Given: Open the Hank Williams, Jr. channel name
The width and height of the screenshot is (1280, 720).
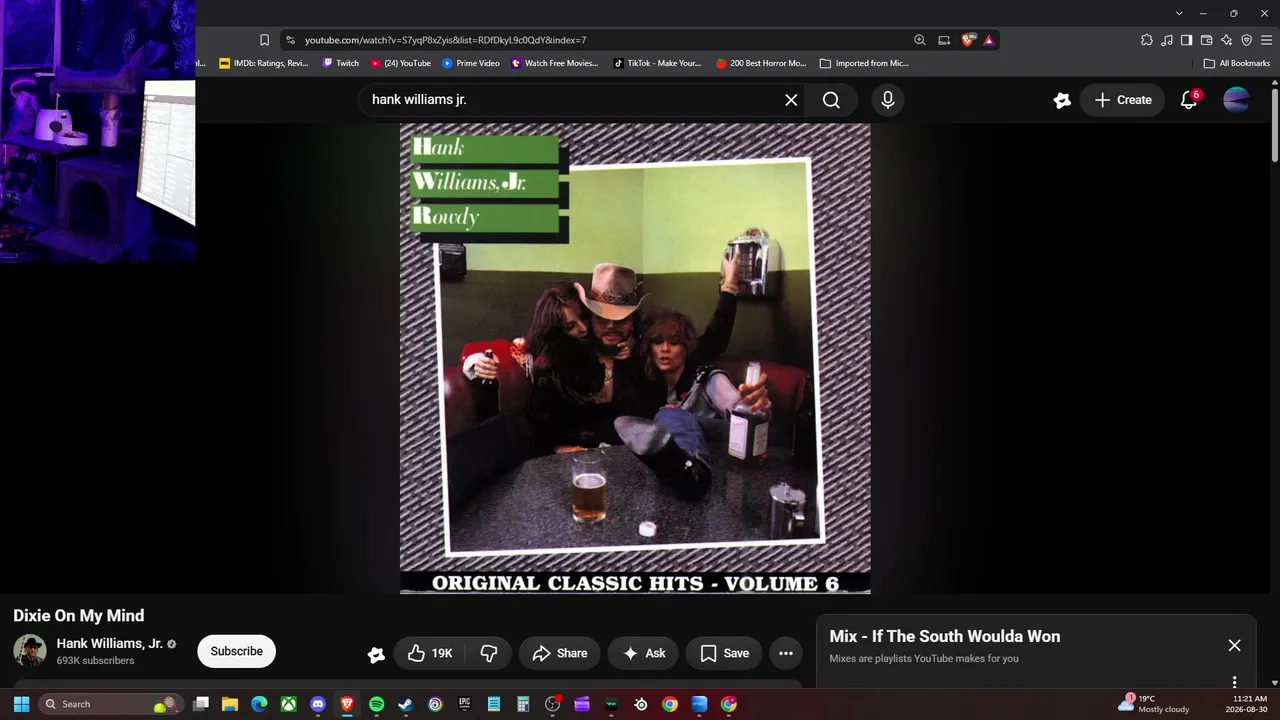Looking at the screenshot, I should click(x=109, y=644).
